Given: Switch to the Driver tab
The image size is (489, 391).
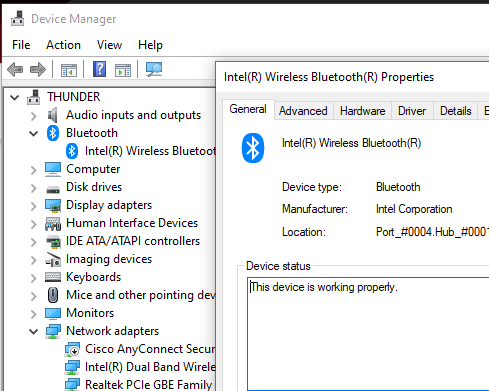Looking at the screenshot, I should point(412,111).
